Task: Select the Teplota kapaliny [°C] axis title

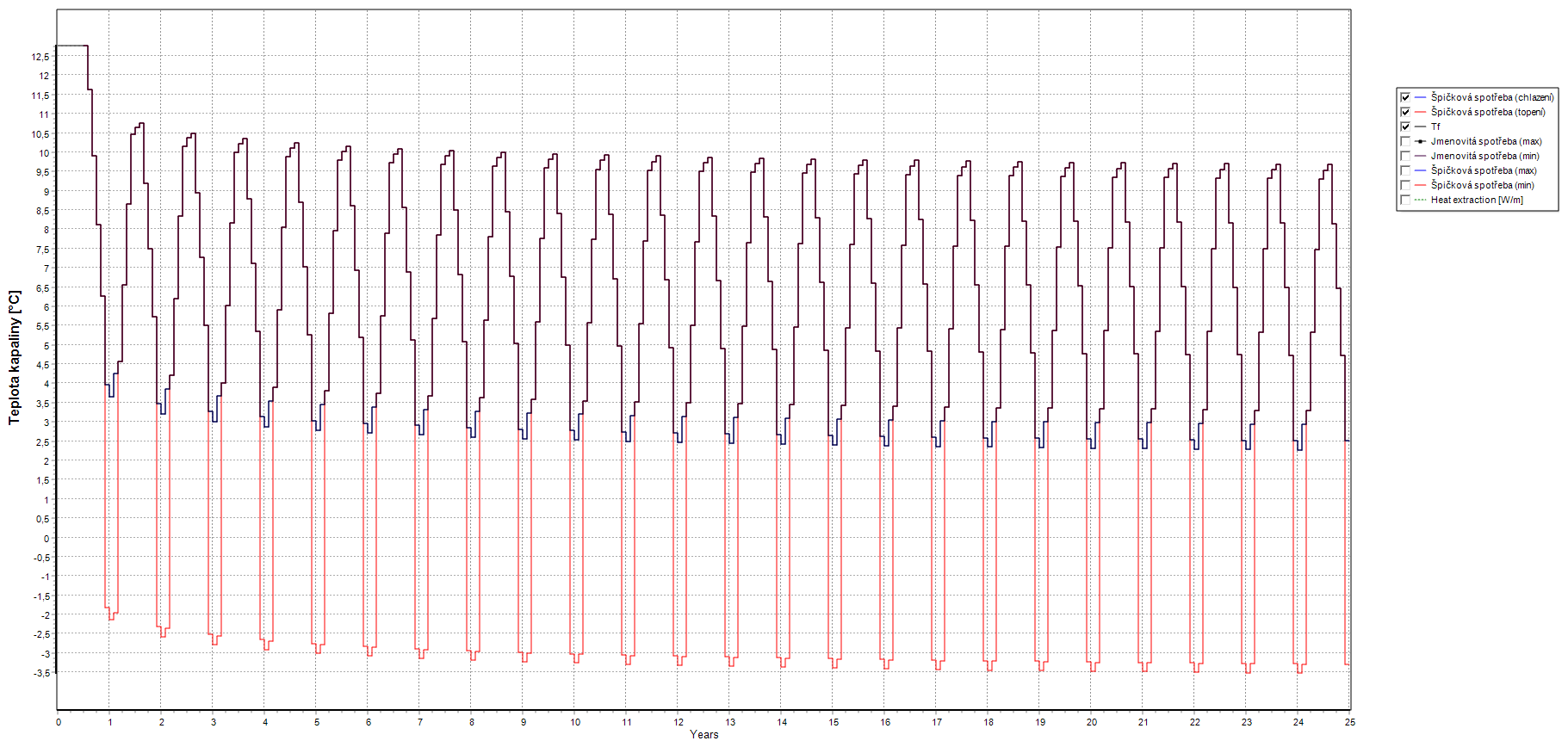Action: pos(14,357)
